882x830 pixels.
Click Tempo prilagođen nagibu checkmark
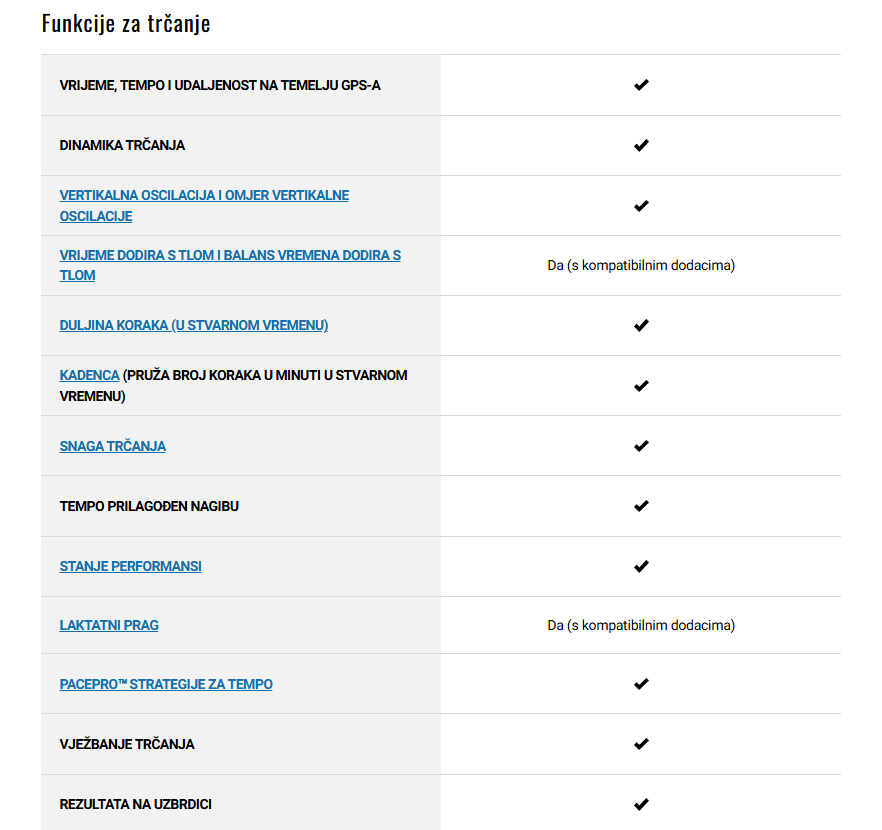coord(641,506)
